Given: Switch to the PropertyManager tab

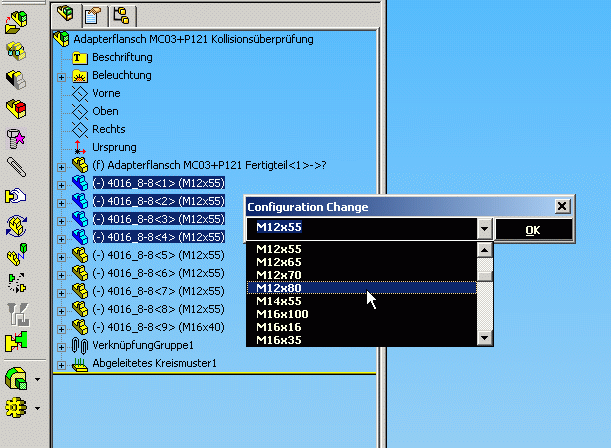Looking at the screenshot, I should click(x=93, y=16).
